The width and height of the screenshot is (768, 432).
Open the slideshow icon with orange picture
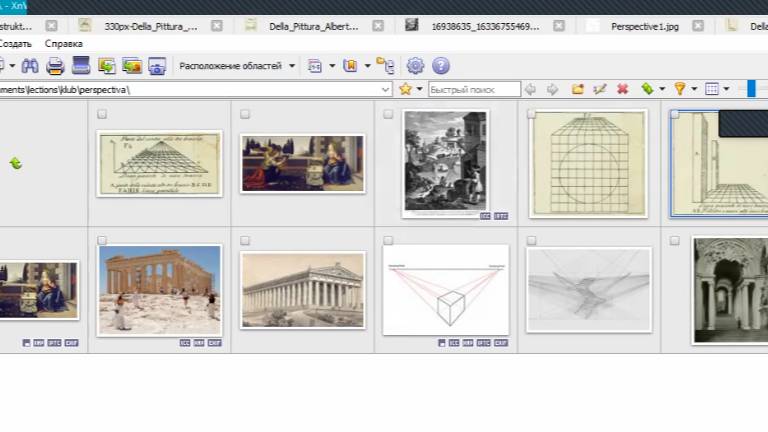[x=132, y=66]
